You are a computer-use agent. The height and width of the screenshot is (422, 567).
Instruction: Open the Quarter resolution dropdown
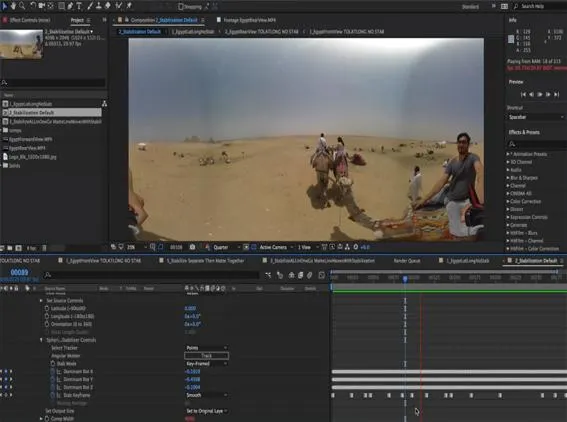[x=227, y=247]
